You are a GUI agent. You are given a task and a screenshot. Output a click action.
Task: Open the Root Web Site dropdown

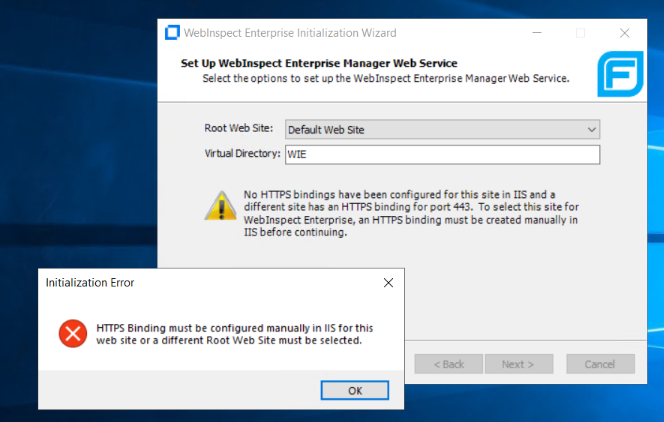click(x=443, y=130)
